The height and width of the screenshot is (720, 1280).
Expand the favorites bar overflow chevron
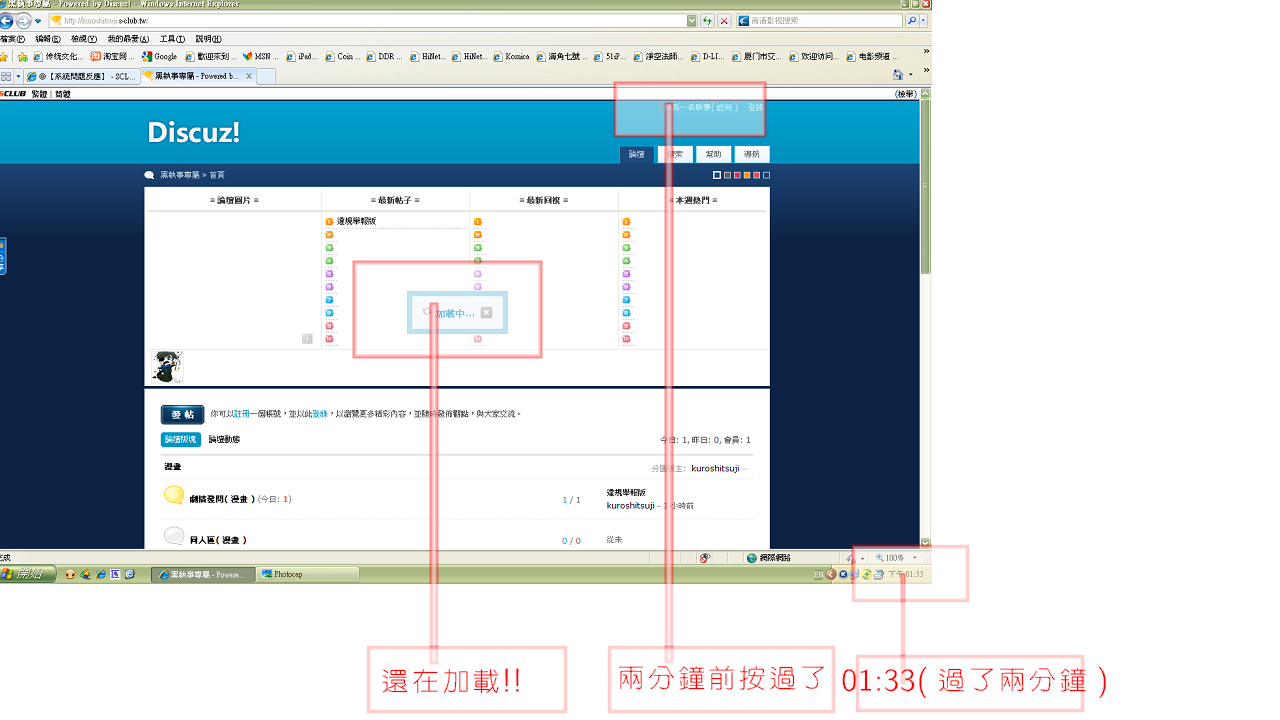(926, 52)
